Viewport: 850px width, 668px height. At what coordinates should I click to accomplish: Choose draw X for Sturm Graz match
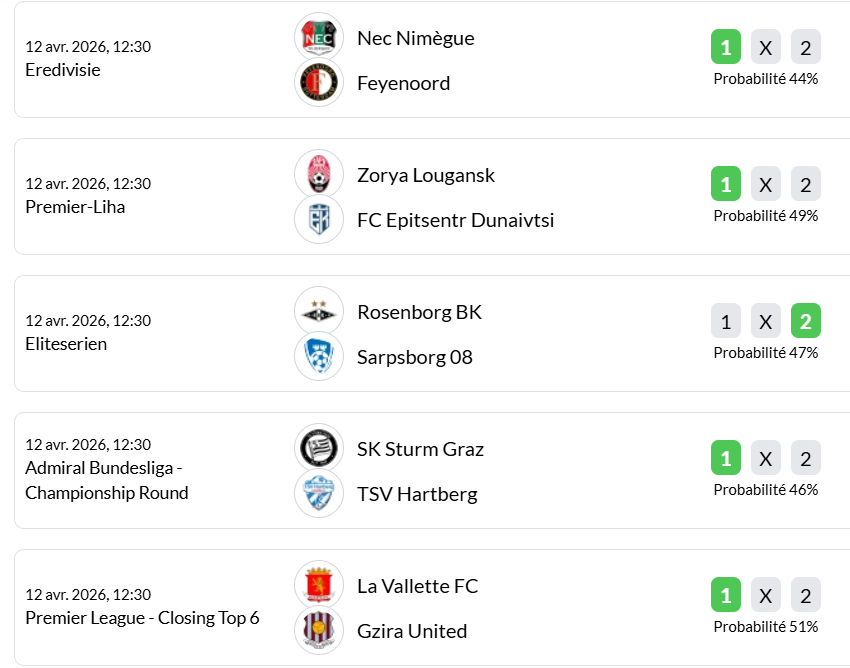tap(766, 458)
